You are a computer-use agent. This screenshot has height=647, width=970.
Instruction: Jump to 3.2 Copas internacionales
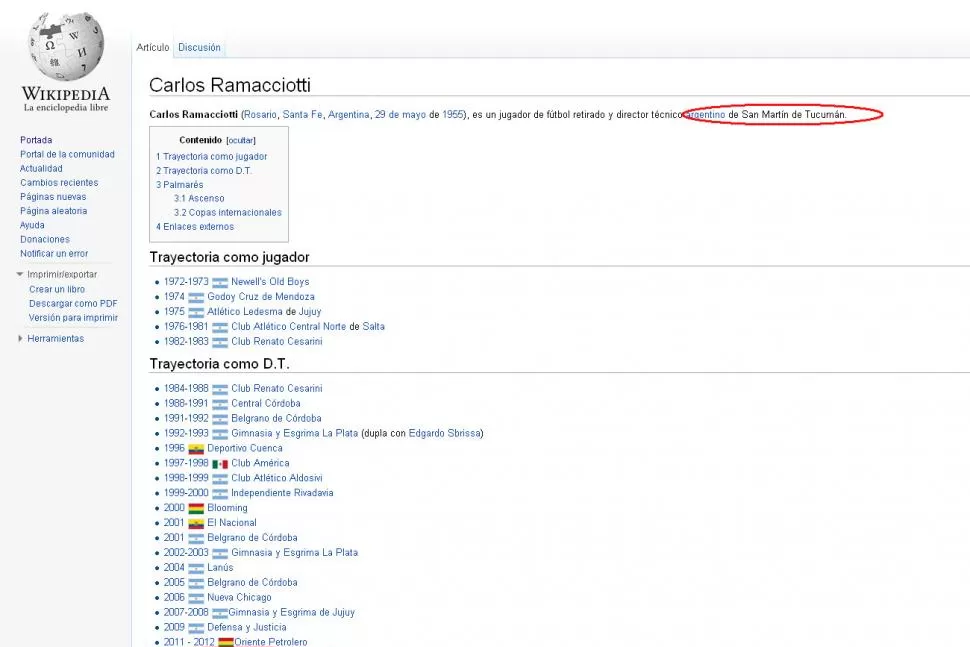point(228,212)
